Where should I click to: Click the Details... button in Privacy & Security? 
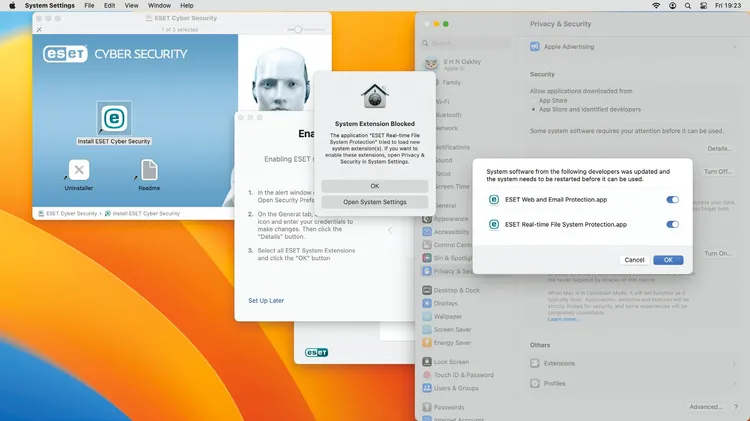pyautogui.click(x=719, y=149)
